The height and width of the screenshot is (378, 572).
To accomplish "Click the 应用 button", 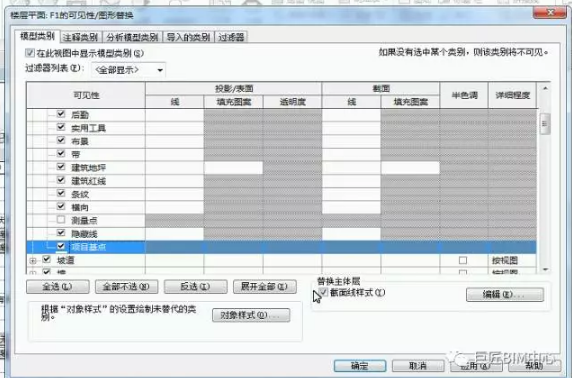I will [476, 366].
